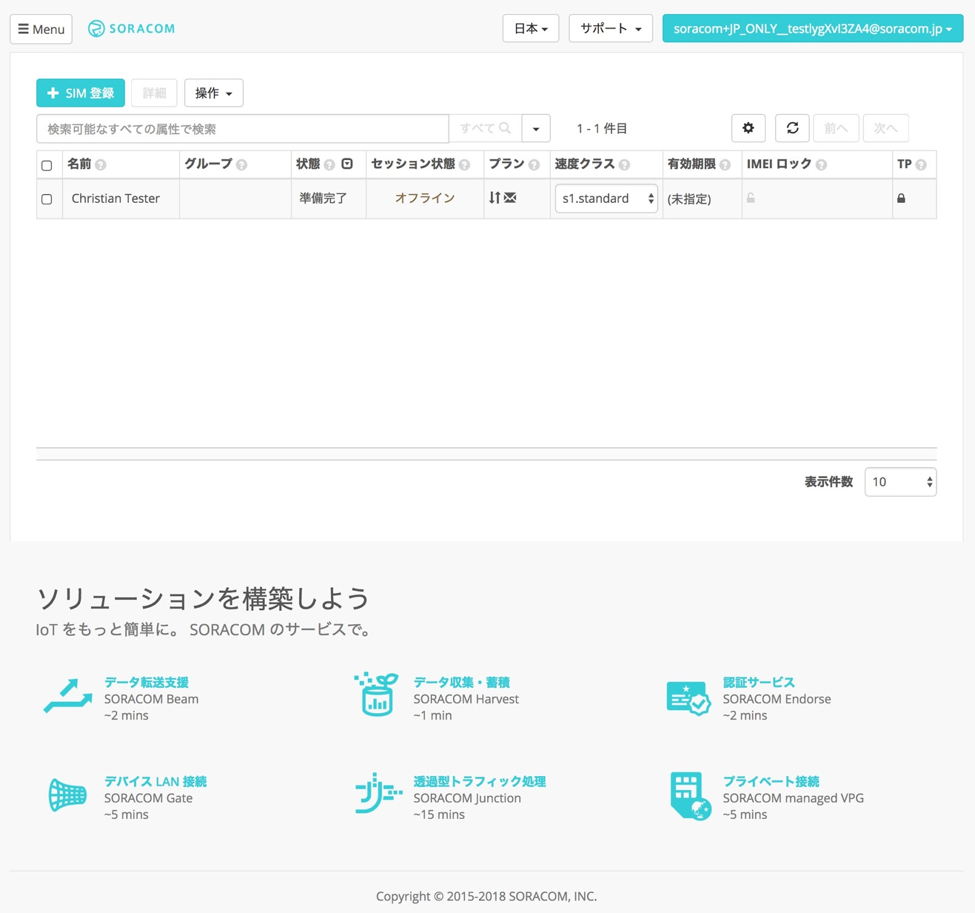Toggle the 状態 column filter box icon
Viewport: 975px width, 913px height.
click(x=347, y=164)
